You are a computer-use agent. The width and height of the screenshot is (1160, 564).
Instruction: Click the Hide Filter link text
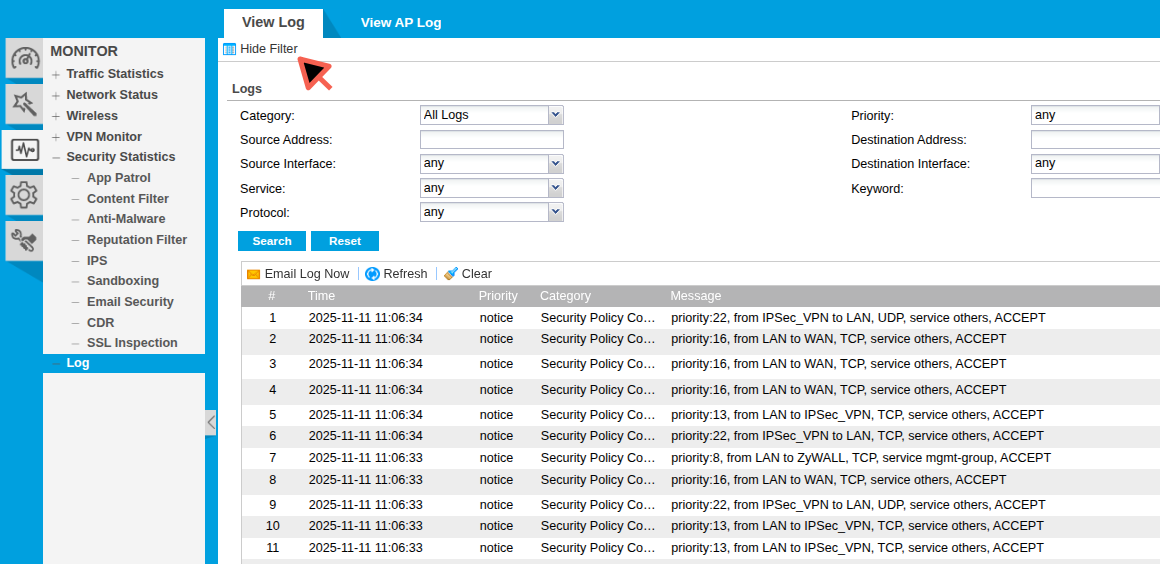point(269,49)
